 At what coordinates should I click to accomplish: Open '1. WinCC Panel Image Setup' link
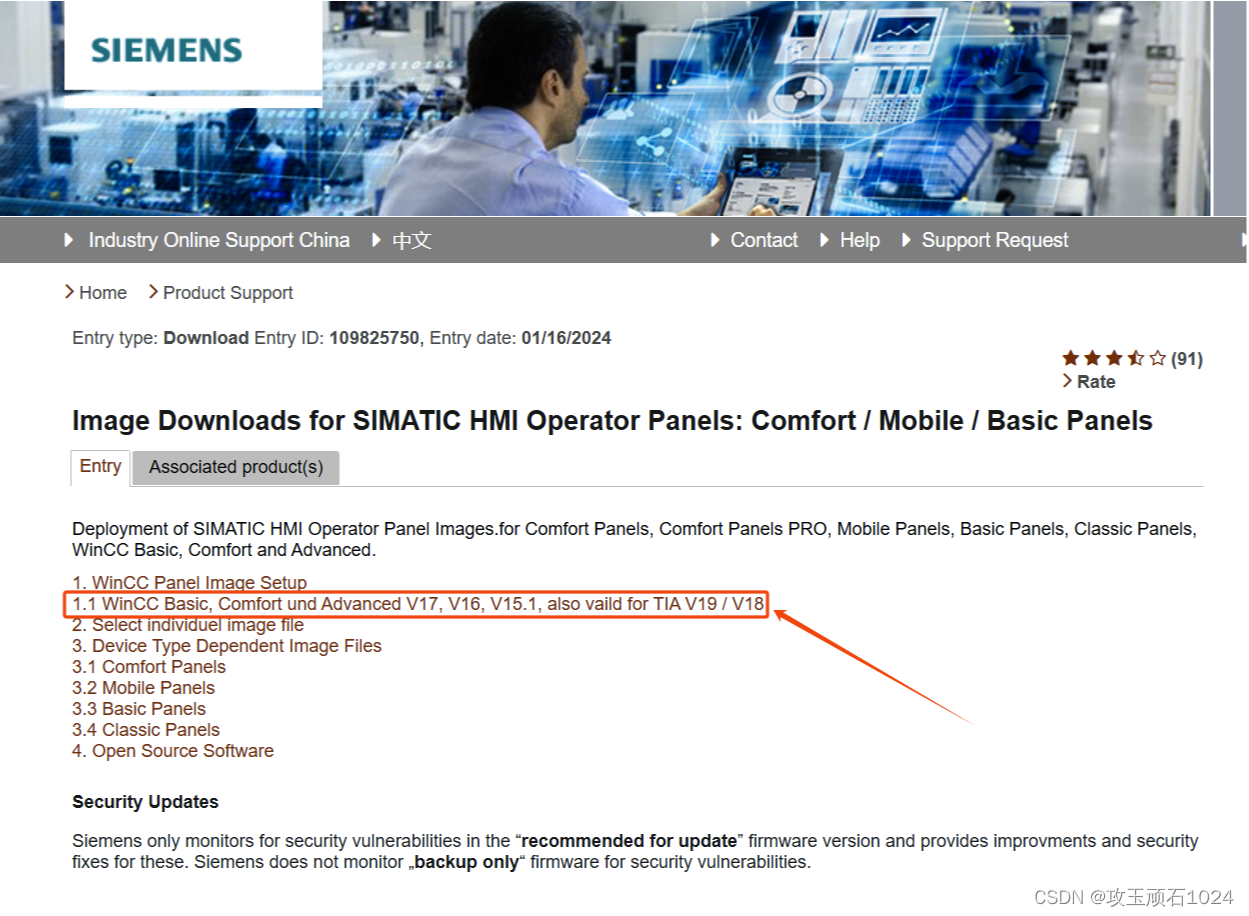coord(190,582)
